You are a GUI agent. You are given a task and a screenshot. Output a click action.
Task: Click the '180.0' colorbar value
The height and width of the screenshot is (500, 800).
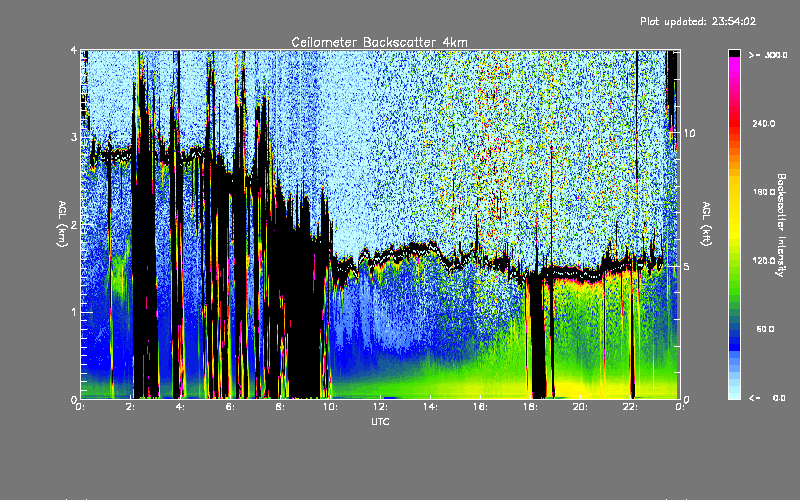(x=764, y=192)
